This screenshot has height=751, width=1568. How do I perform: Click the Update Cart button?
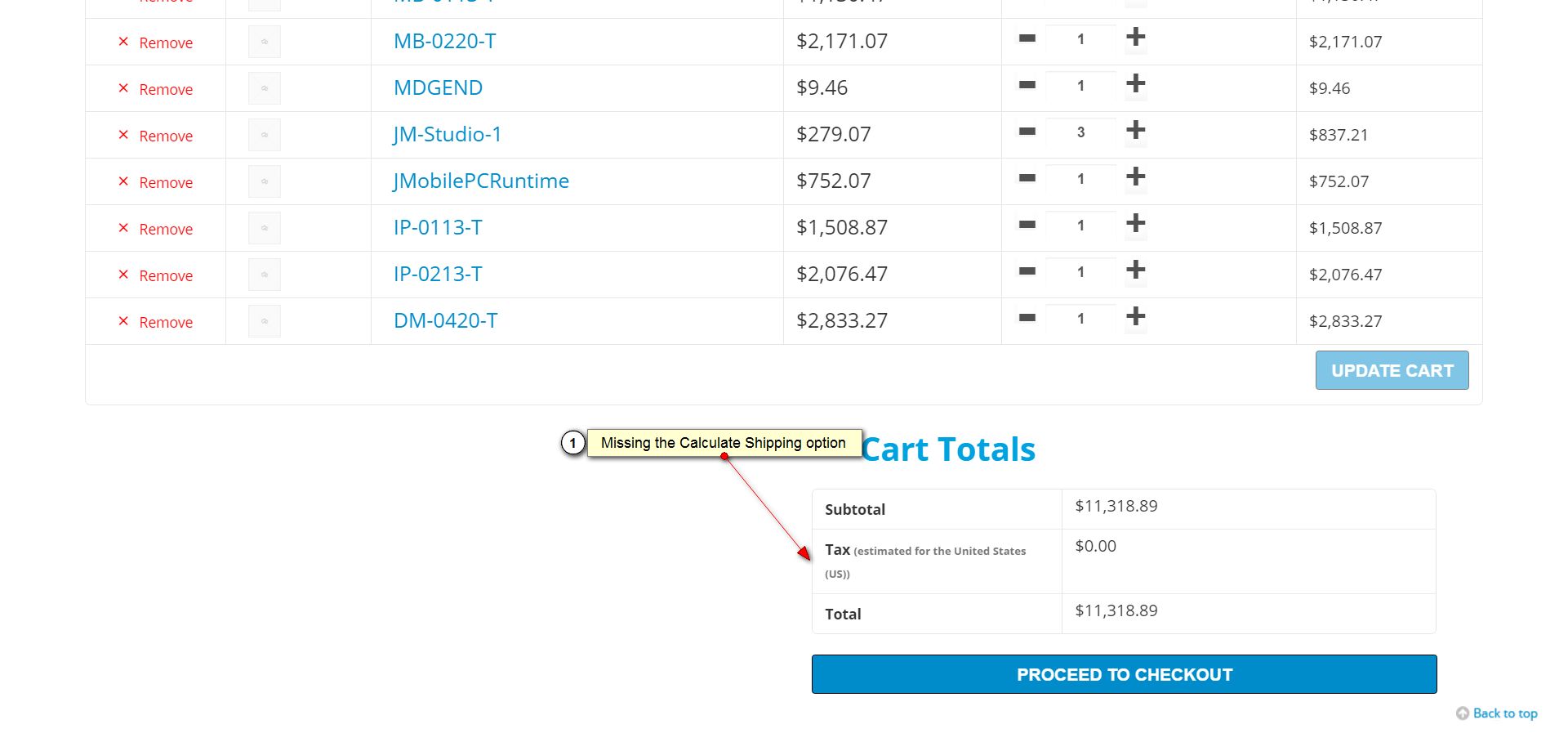[x=1392, y=370]
